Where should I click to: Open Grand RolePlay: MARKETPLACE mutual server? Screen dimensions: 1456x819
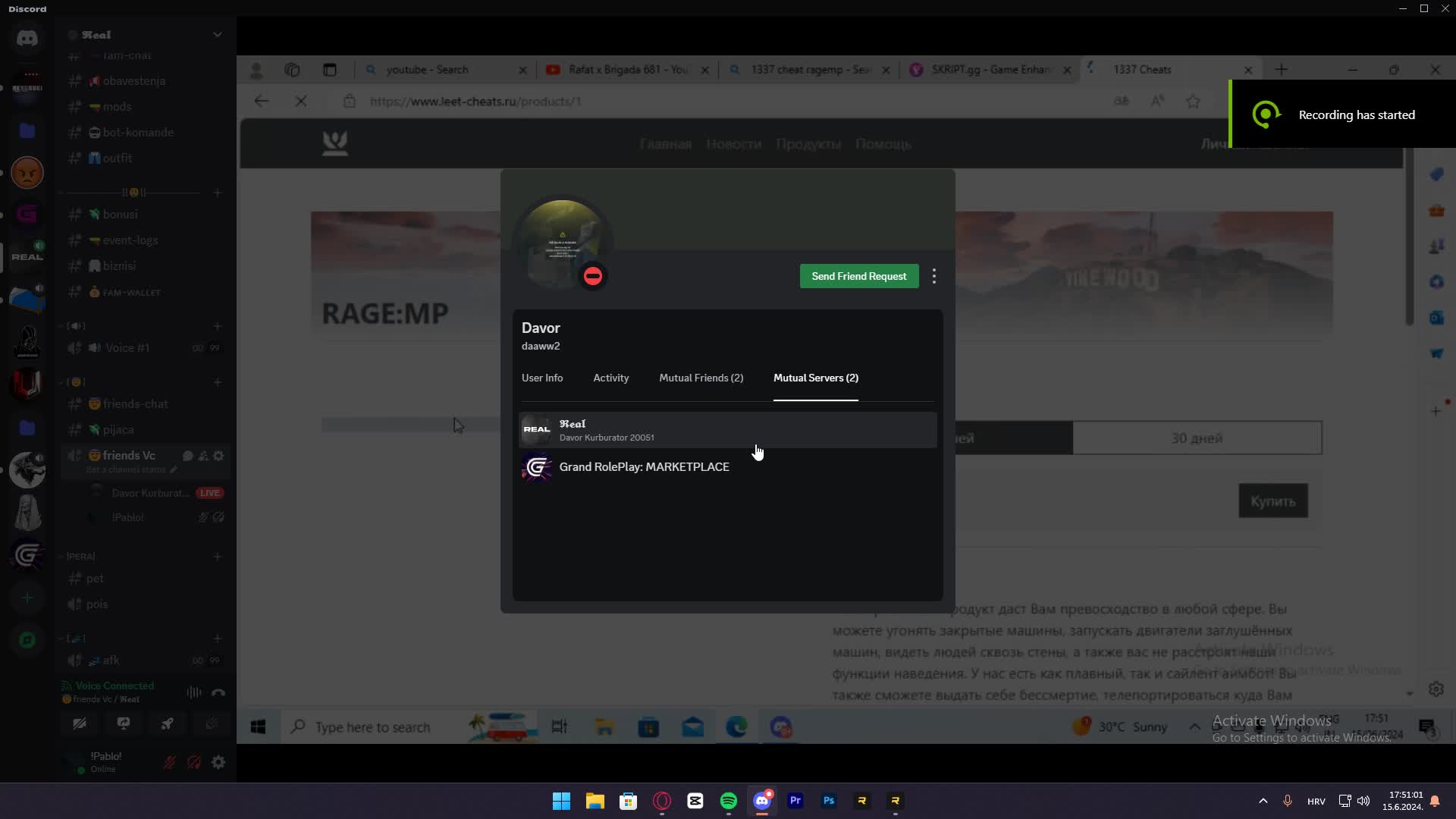click(x=728, y=467)
